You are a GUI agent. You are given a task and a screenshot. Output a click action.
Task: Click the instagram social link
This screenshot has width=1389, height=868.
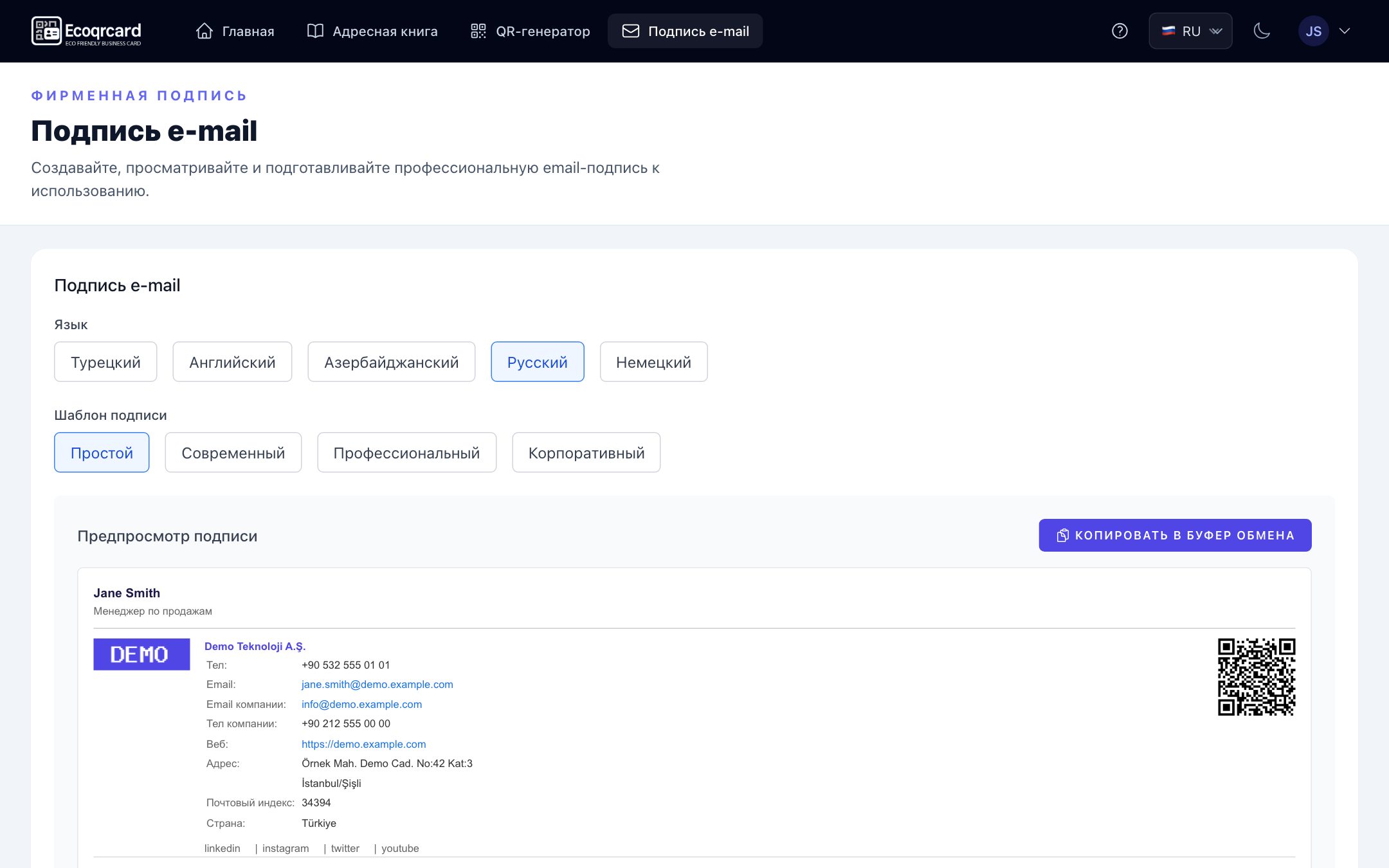286,848
